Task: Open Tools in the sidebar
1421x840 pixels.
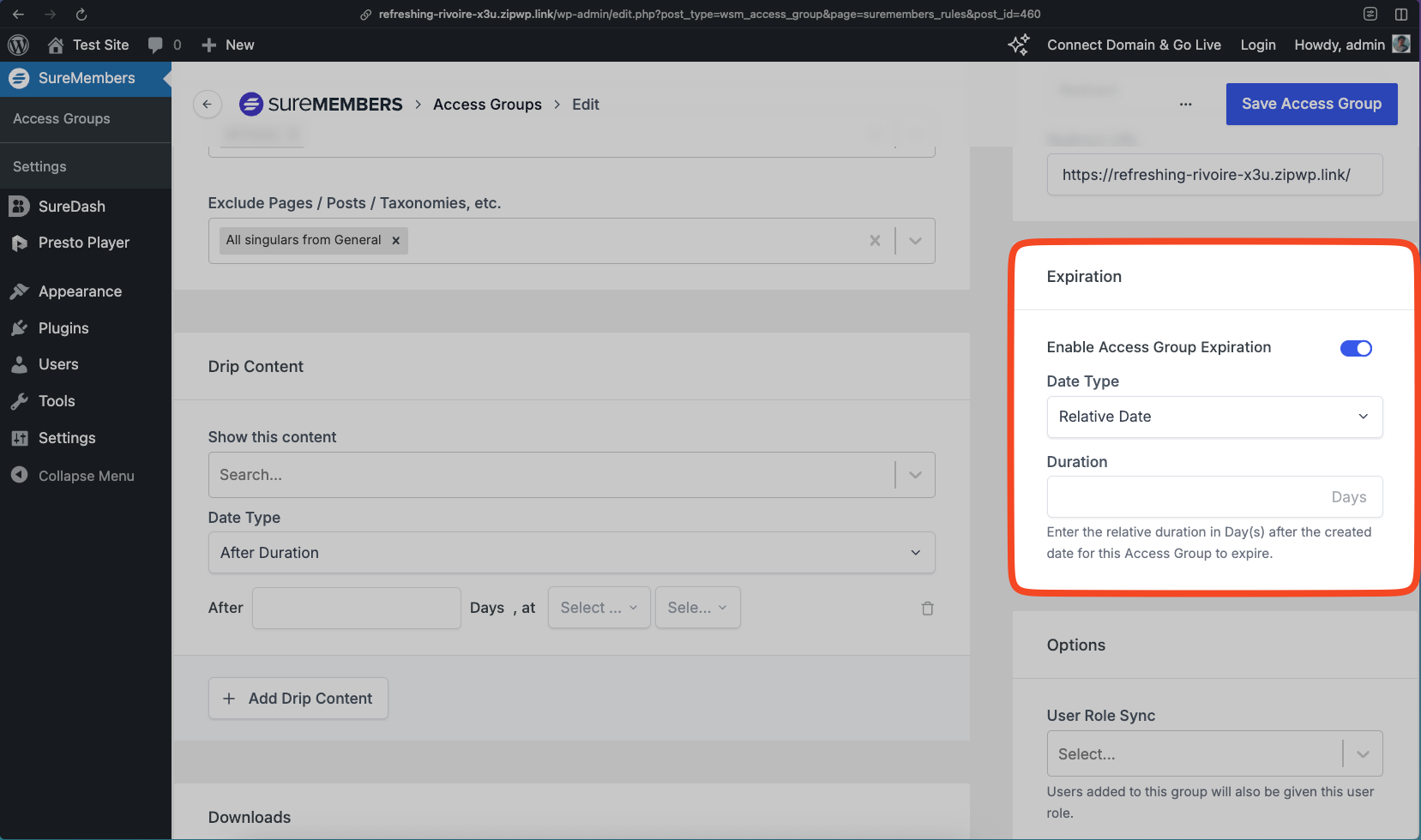Action: pyautogui.click(x=57, y=401)
